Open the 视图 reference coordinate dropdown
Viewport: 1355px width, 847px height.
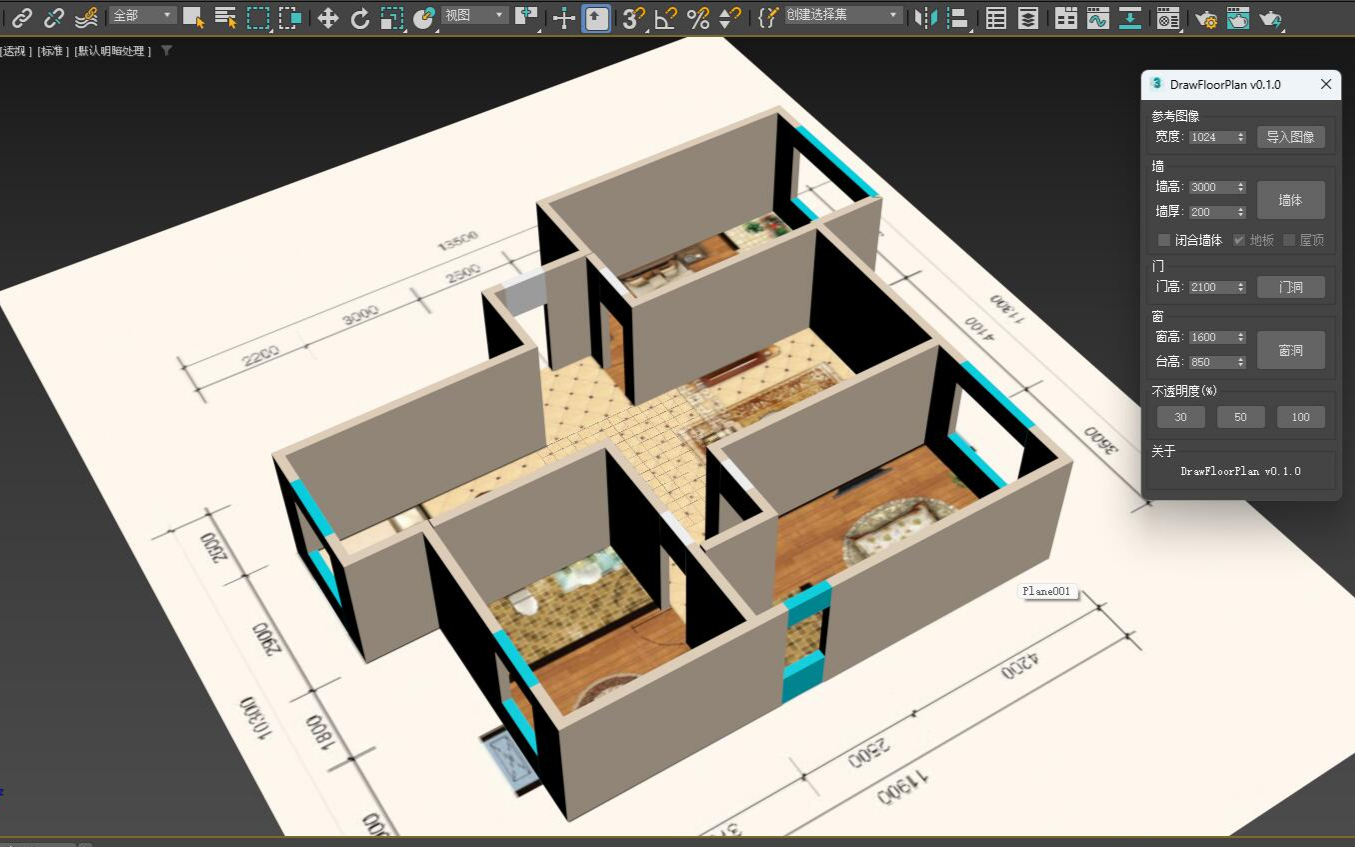(474, 16)
